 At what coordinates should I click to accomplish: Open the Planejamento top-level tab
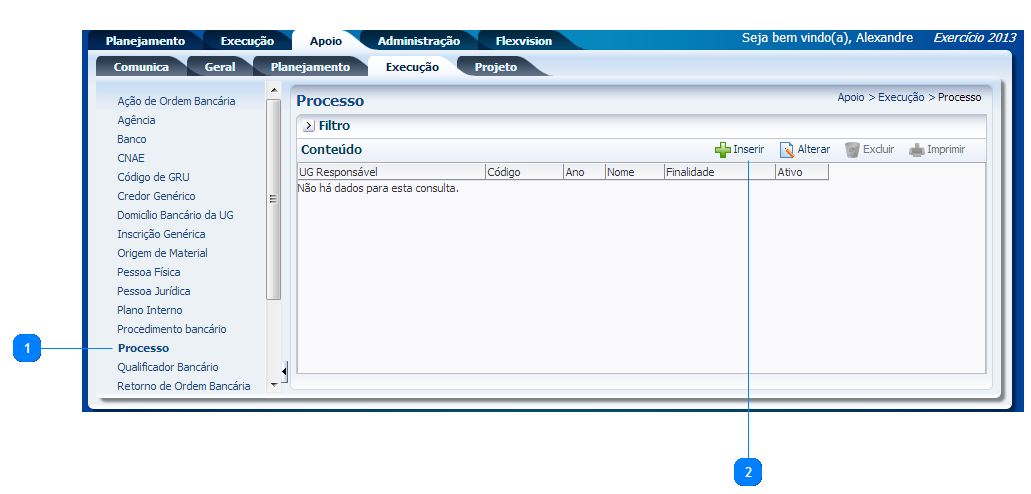[145, 41]
